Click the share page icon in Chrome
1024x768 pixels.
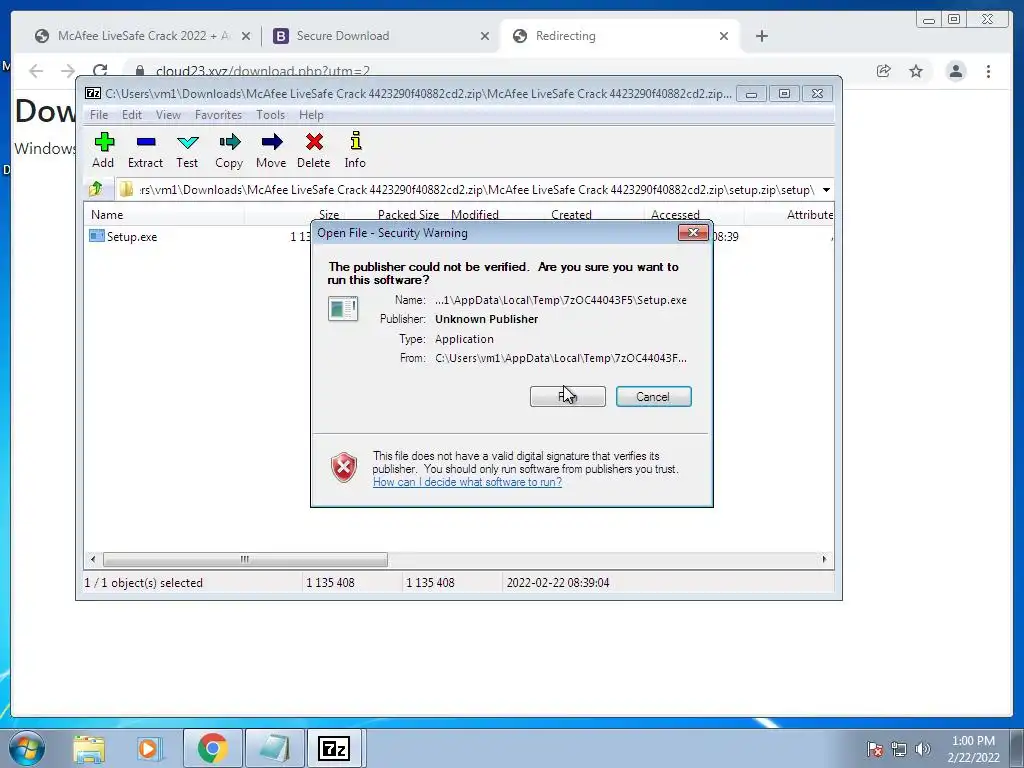[884, 71]
